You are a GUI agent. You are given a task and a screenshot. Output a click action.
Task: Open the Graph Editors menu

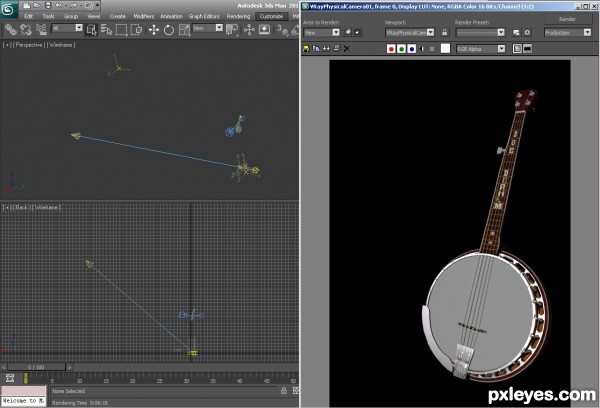coord(204,16)
